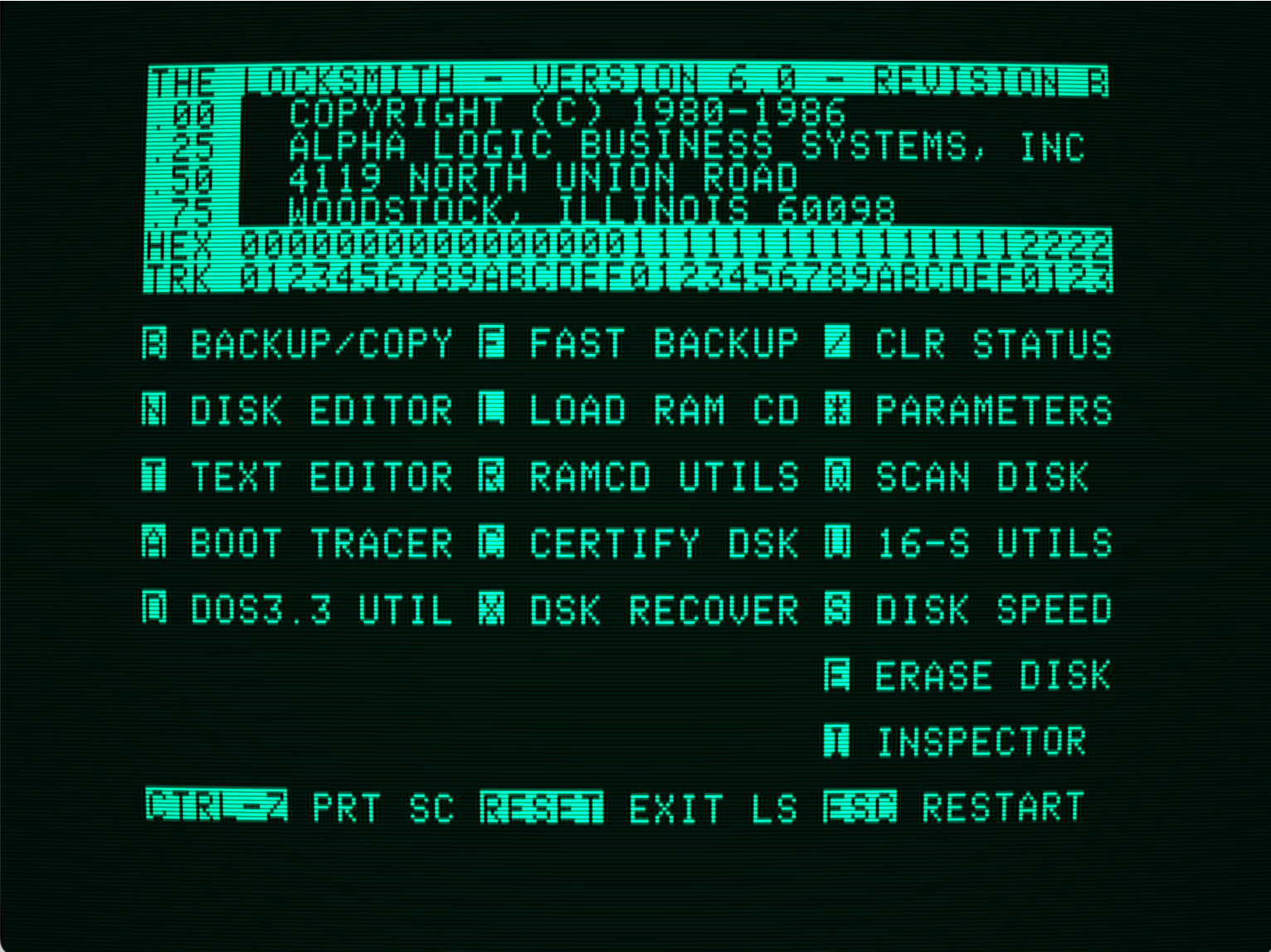Click the L key icon for Load RAM CD
The image size is (1271, 952).
492,410
